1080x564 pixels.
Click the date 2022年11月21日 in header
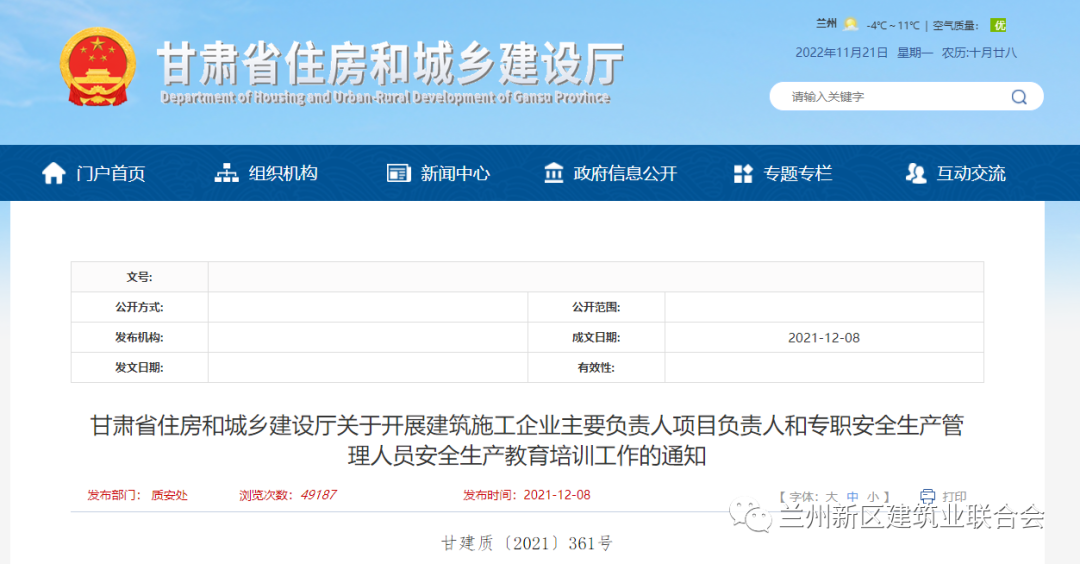842,53
